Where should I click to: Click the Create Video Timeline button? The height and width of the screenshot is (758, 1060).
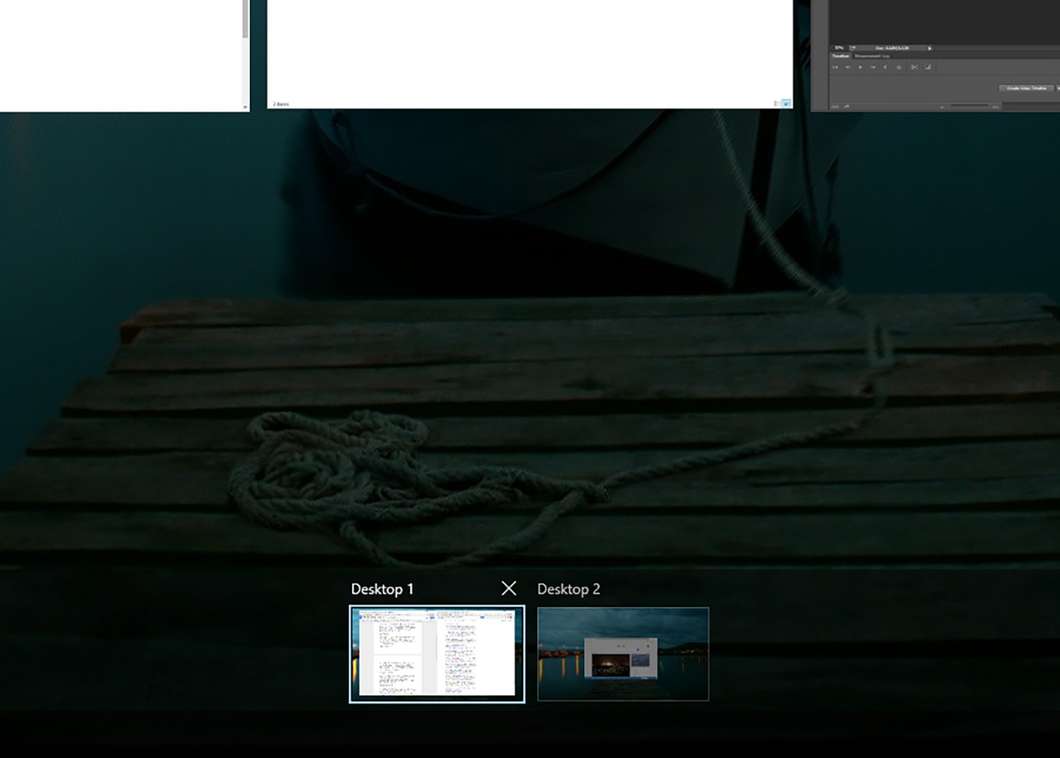pyautogui.click(x=1027, y=88)
